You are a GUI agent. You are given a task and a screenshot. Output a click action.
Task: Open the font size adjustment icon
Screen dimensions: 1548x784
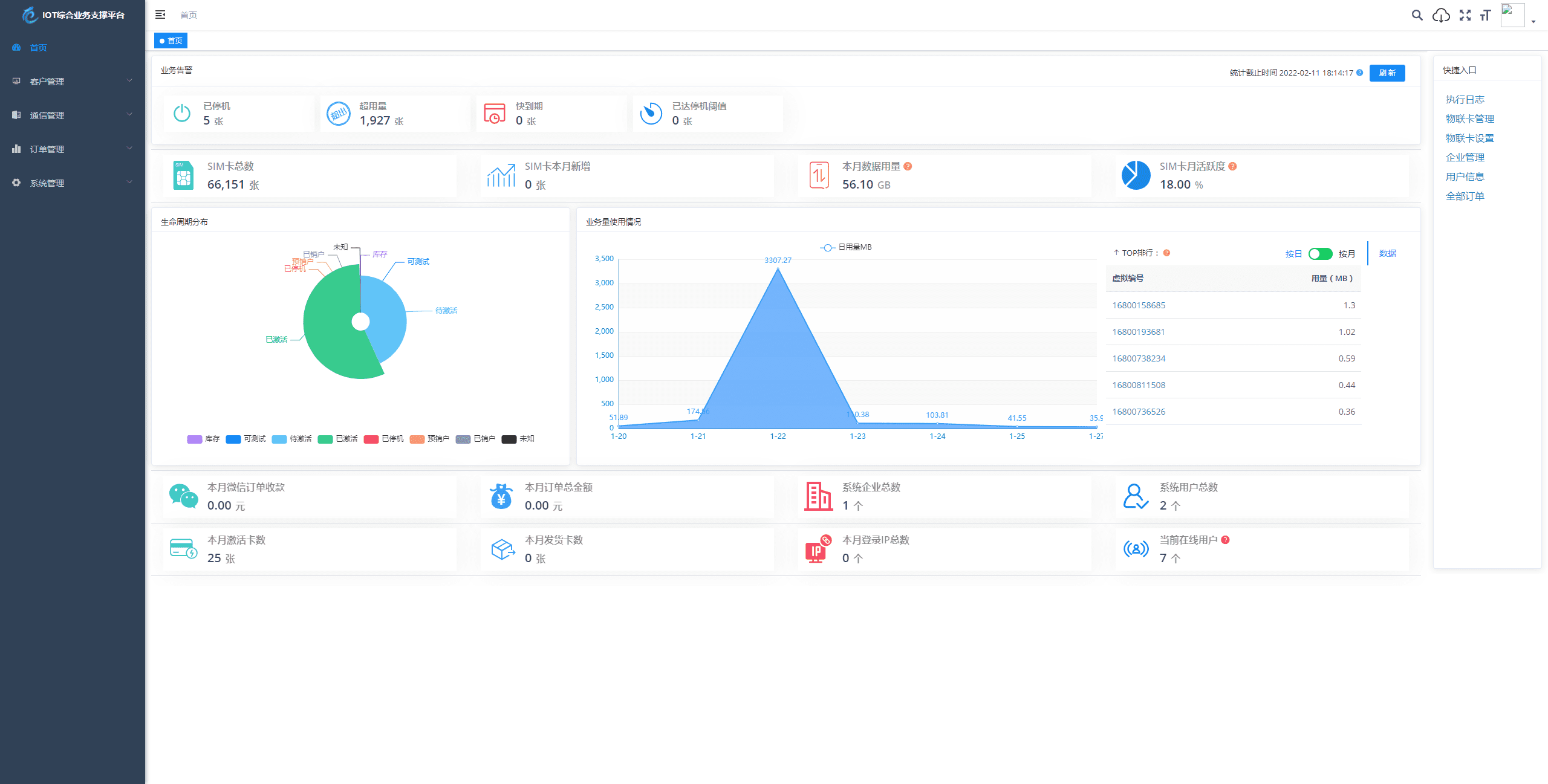[1486, 15]
